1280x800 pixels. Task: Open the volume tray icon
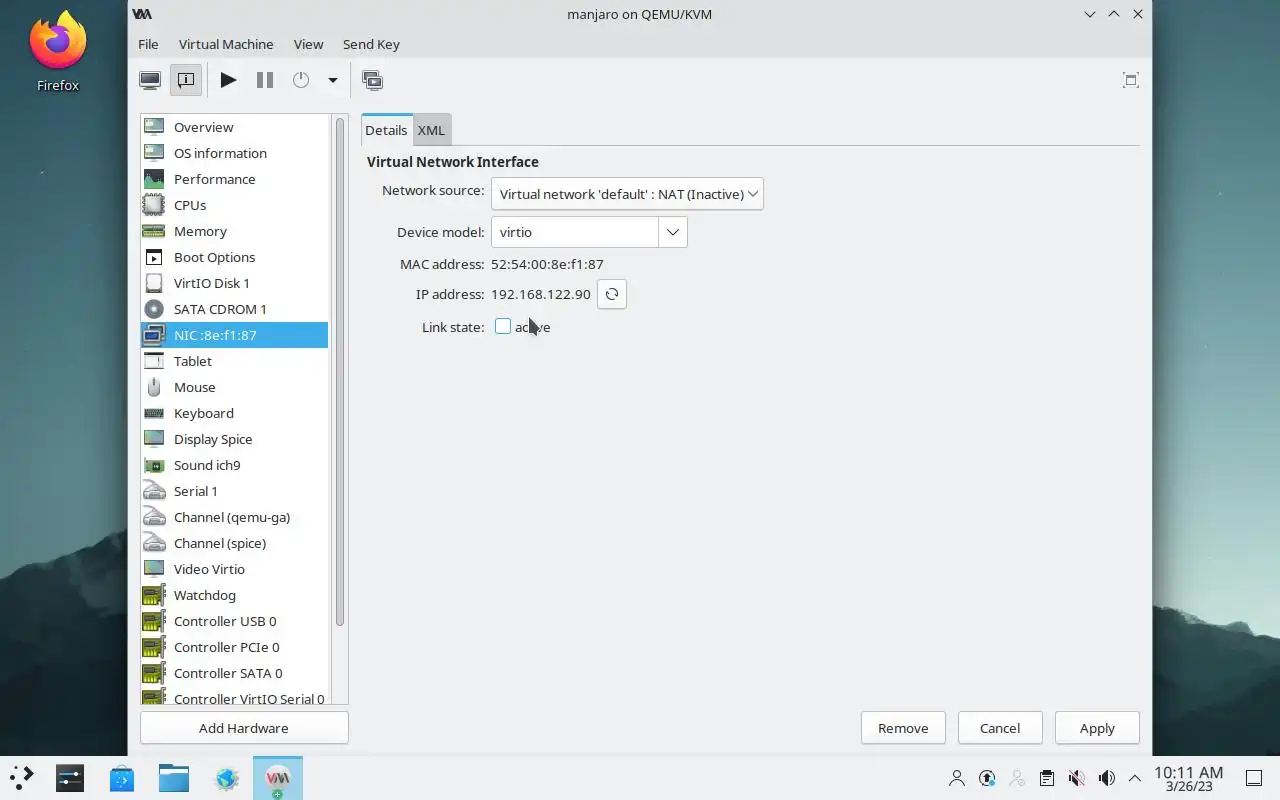1107,778
